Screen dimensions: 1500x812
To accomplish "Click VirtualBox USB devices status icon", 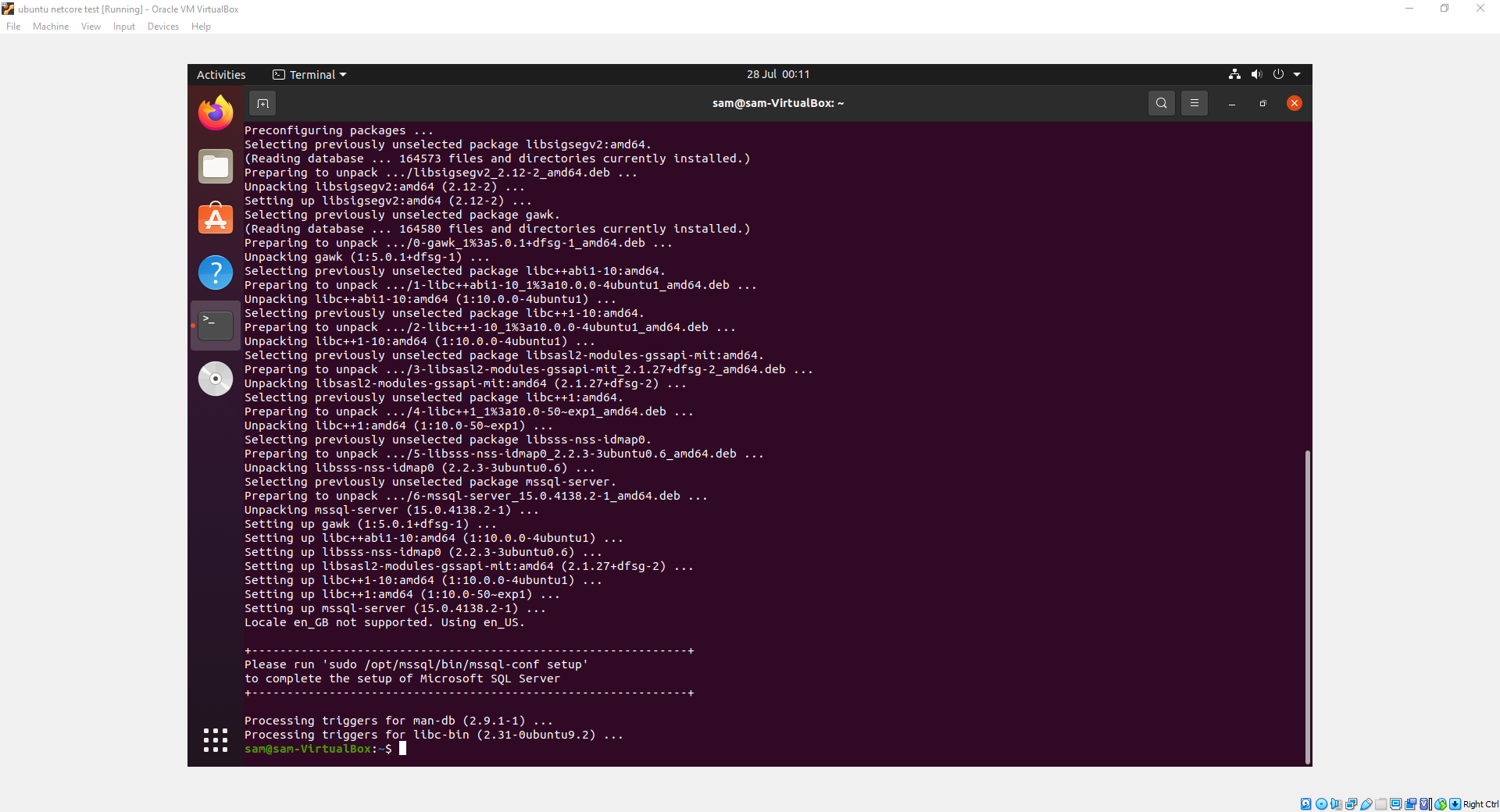I will point(1366,804).
